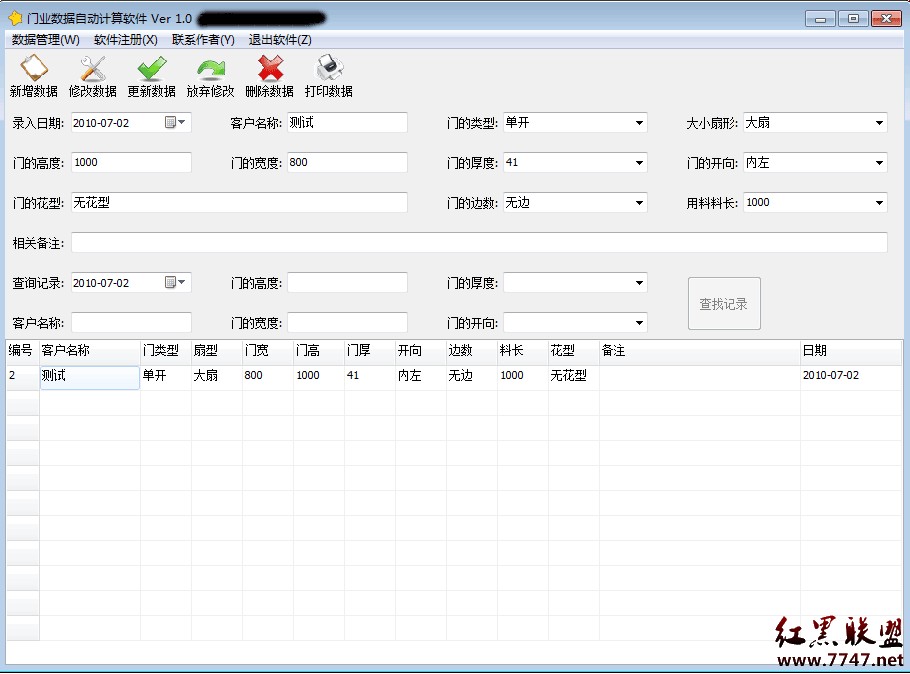The height and width of the screenshot is (674, 910).
Task: Click the 更新数据 green checkmark icon
Action: click(x=151, y=69)
